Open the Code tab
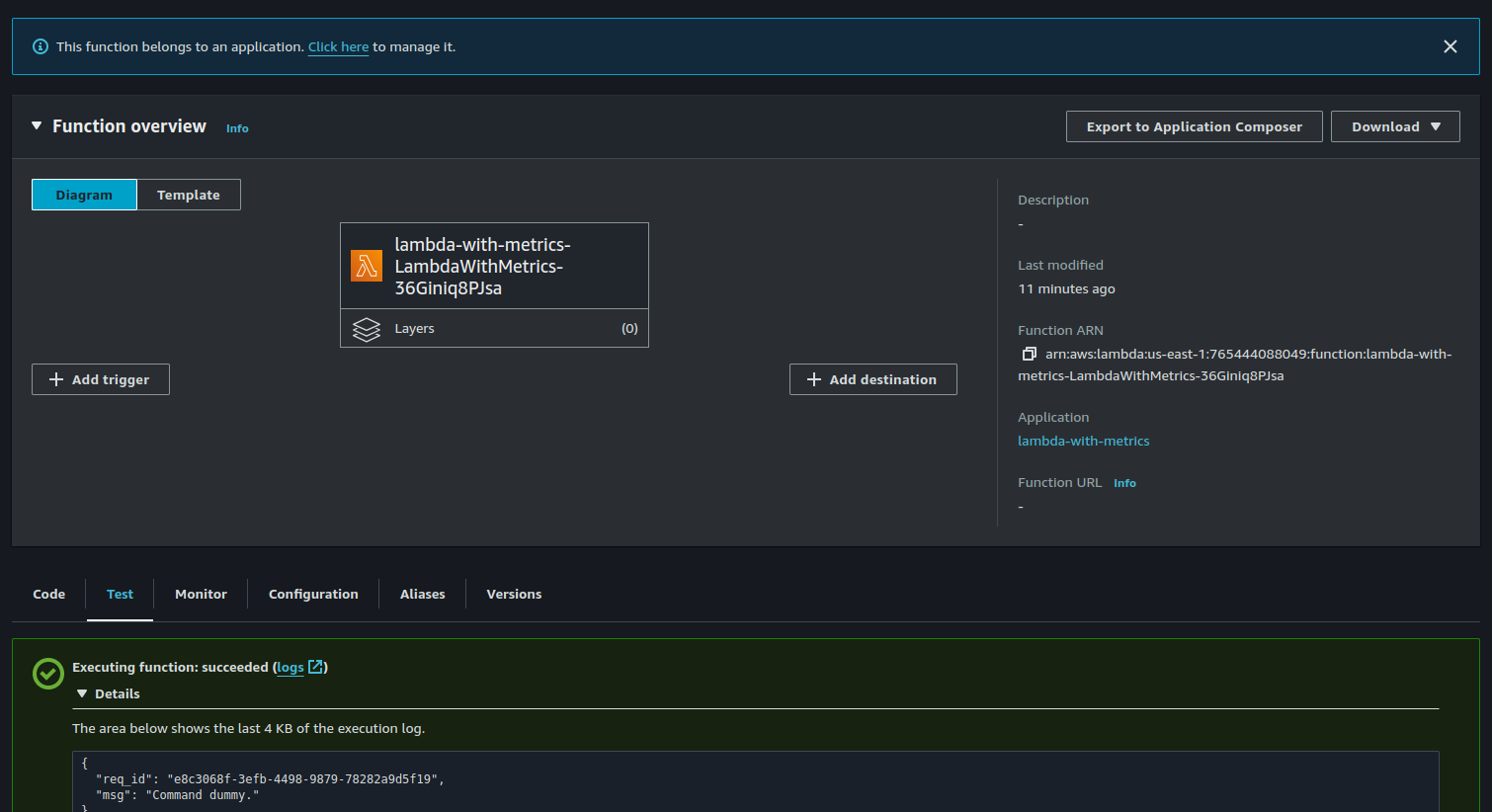 (49, 594)
